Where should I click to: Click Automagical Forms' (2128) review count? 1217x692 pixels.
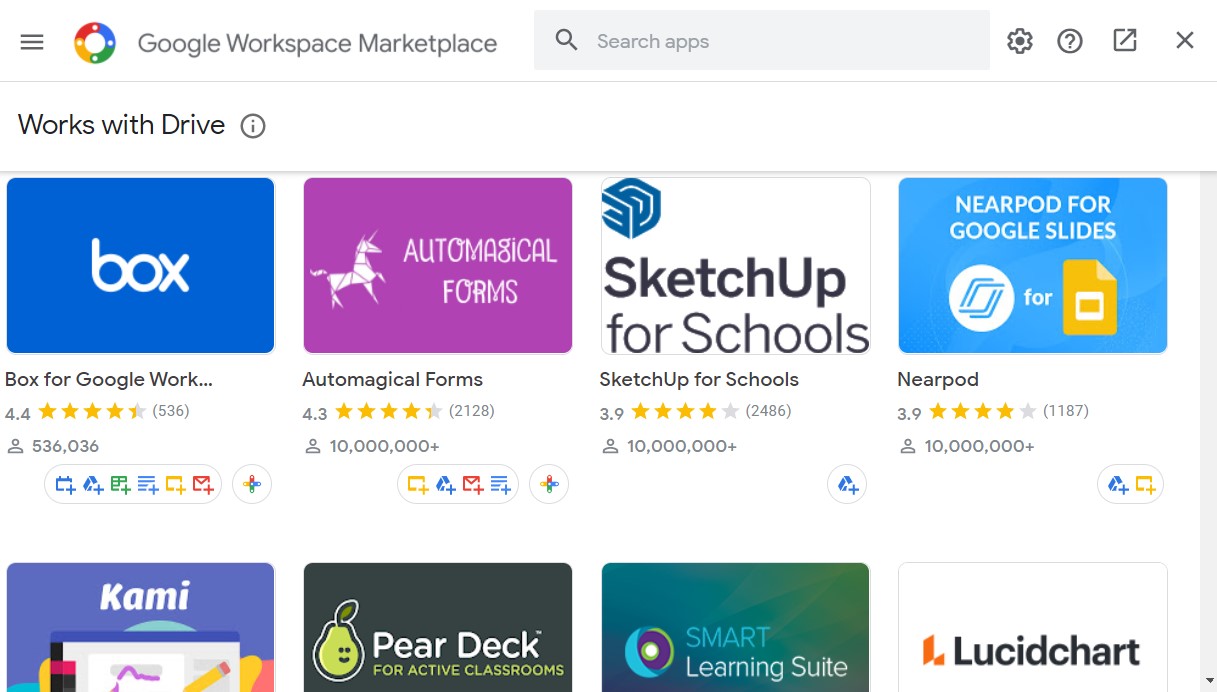point(472,411)
